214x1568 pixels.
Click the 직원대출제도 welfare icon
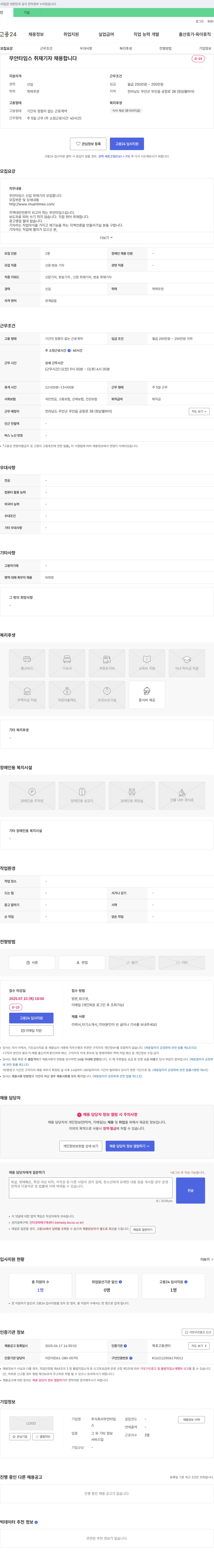click(67, 695)
